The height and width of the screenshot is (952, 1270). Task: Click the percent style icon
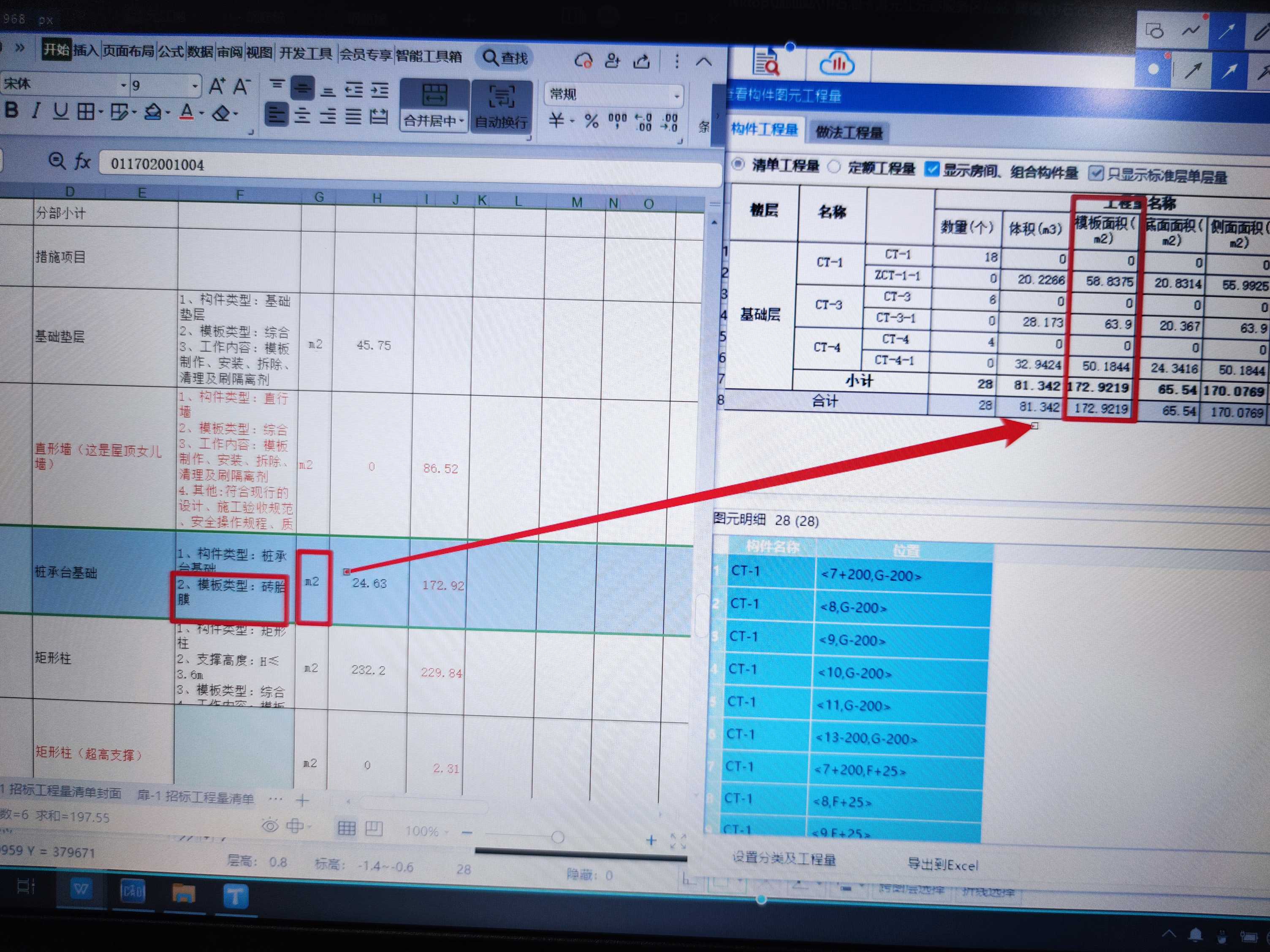[592, 121]
